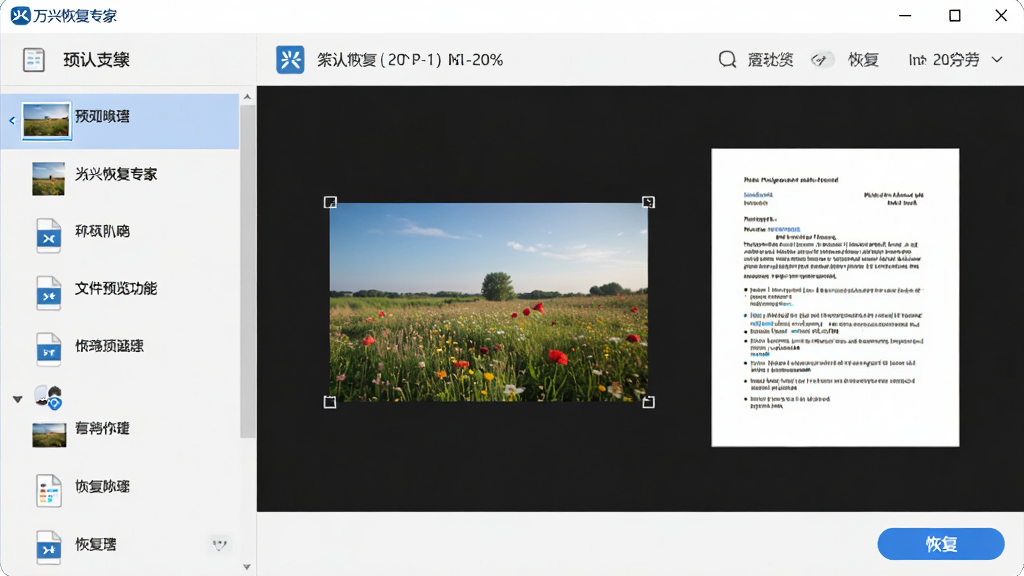Click the 恢复 label in the top toolbar
The image size is (1024, 576).
(863, 60)
